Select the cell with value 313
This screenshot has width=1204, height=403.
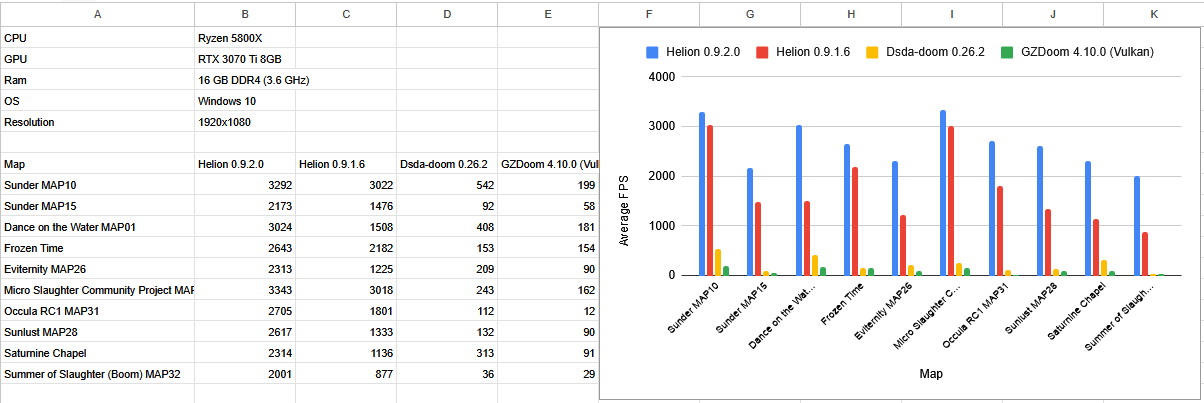pyautogui.click(x=447, y=352)
